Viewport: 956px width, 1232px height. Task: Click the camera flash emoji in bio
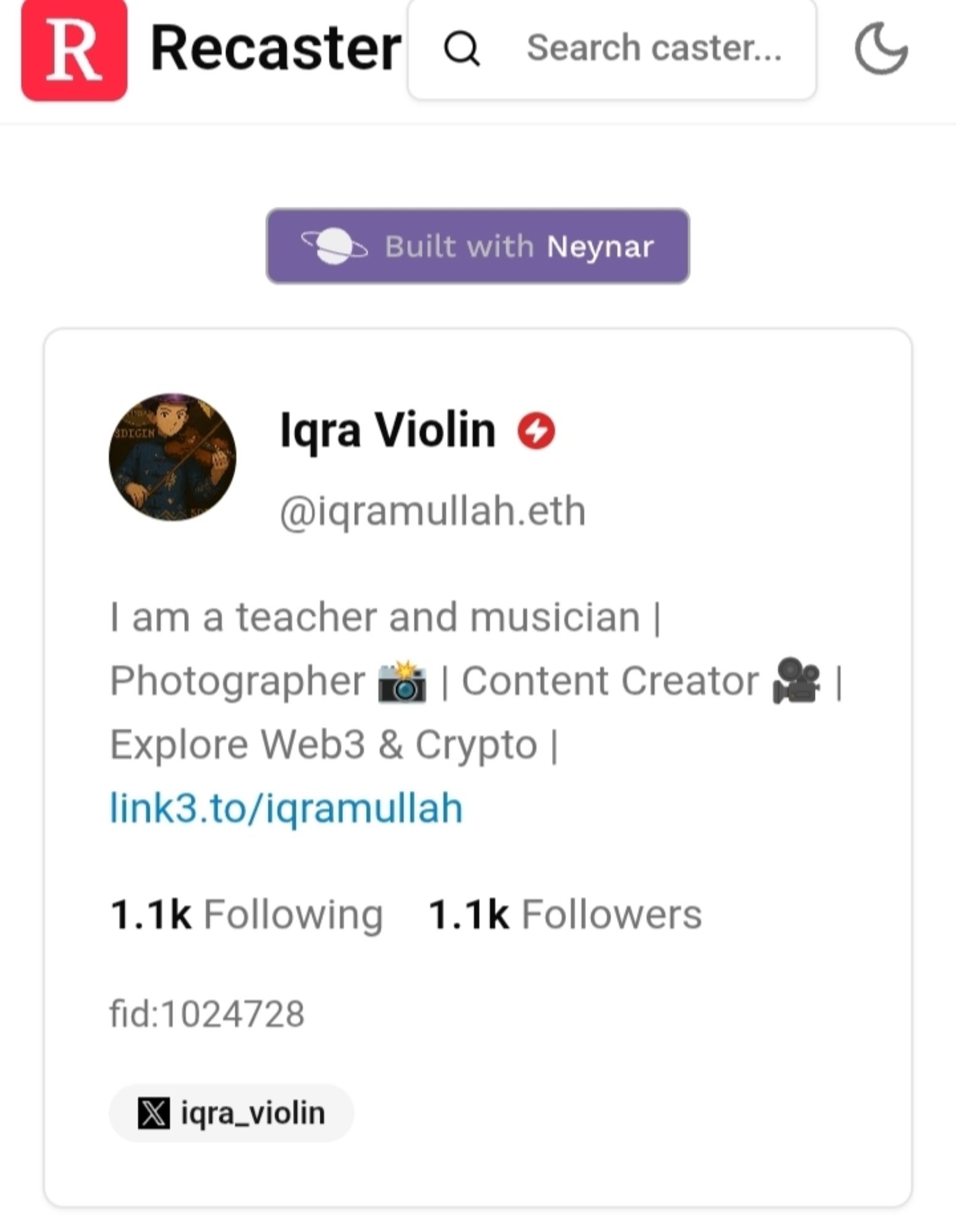click(402, 682)
